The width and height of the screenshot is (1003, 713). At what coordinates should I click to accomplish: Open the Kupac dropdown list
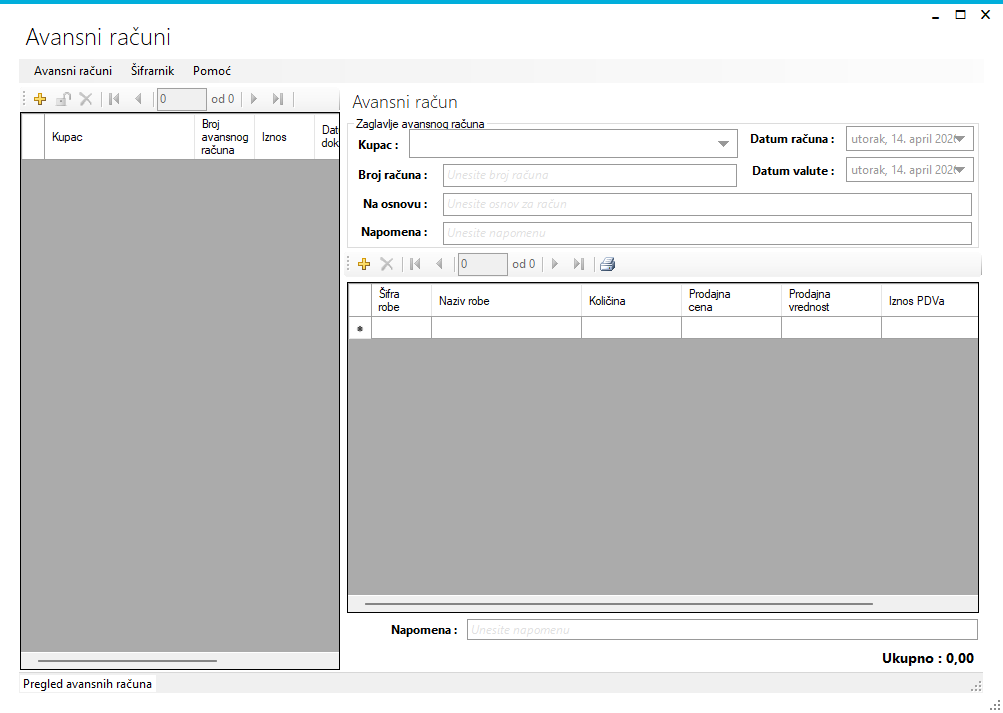pyautogui.click(x=724, y=144)
